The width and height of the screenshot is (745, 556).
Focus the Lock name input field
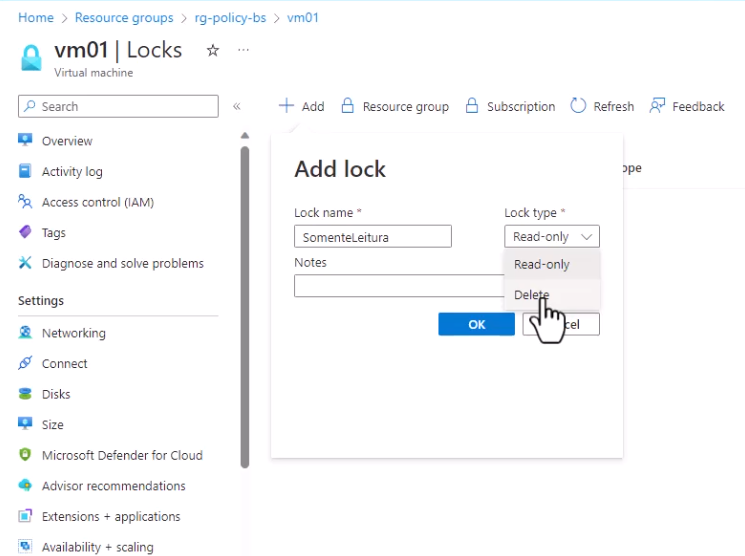pos(372,236)
